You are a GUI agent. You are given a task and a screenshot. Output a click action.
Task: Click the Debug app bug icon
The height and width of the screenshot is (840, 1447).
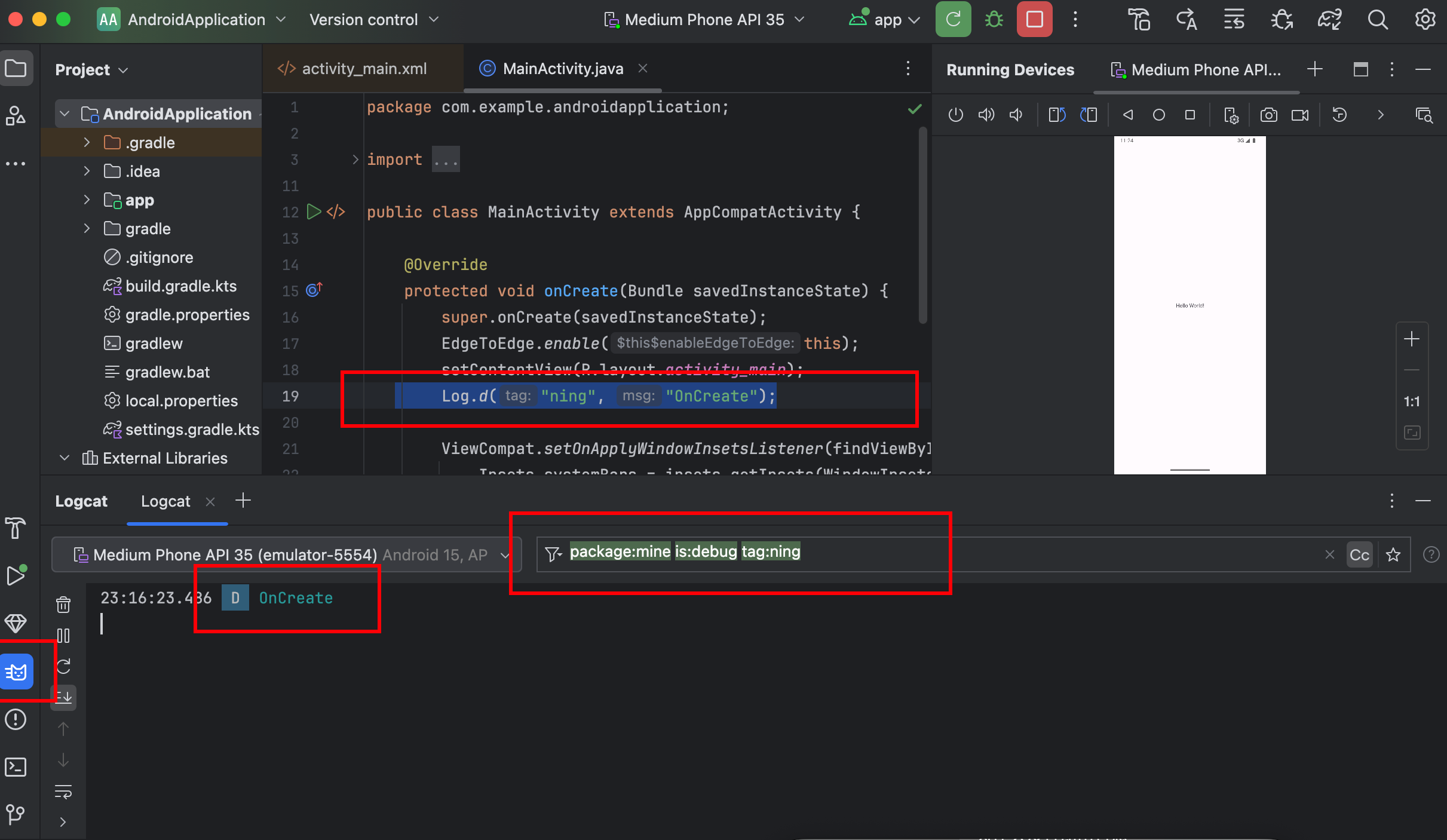tap(994, 20)
